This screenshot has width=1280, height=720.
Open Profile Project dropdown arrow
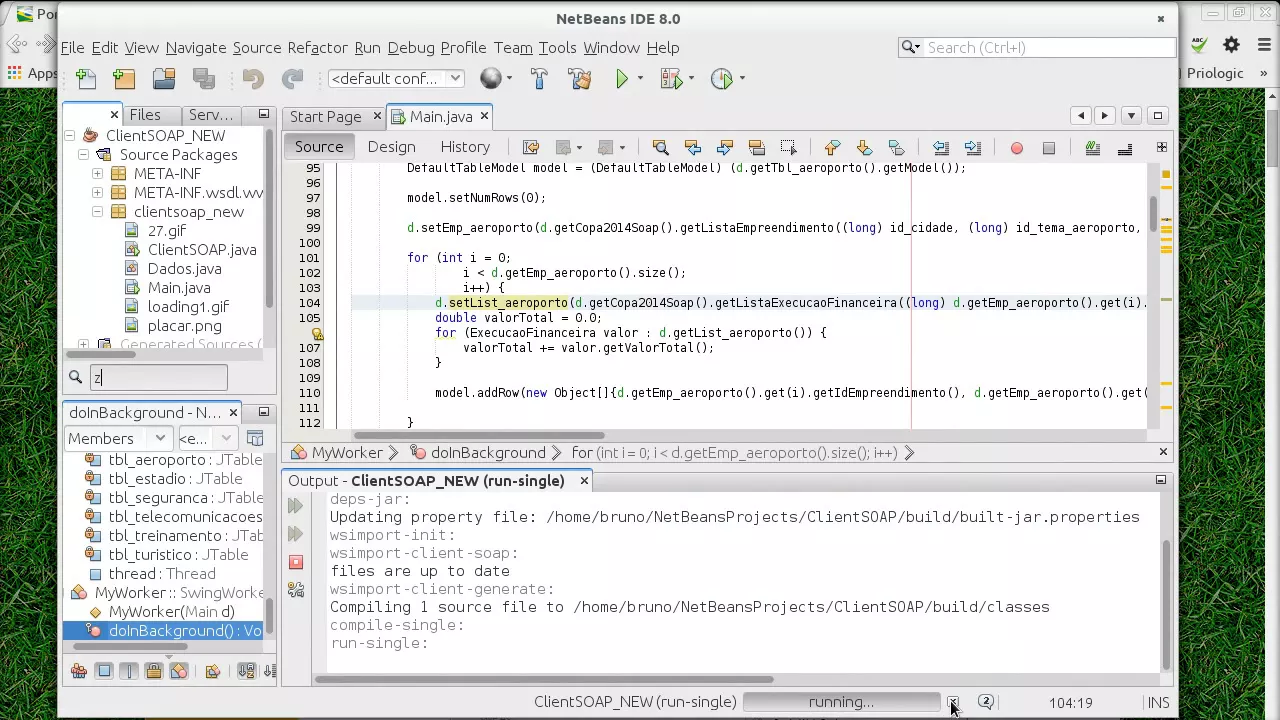[x=742, y=78]
